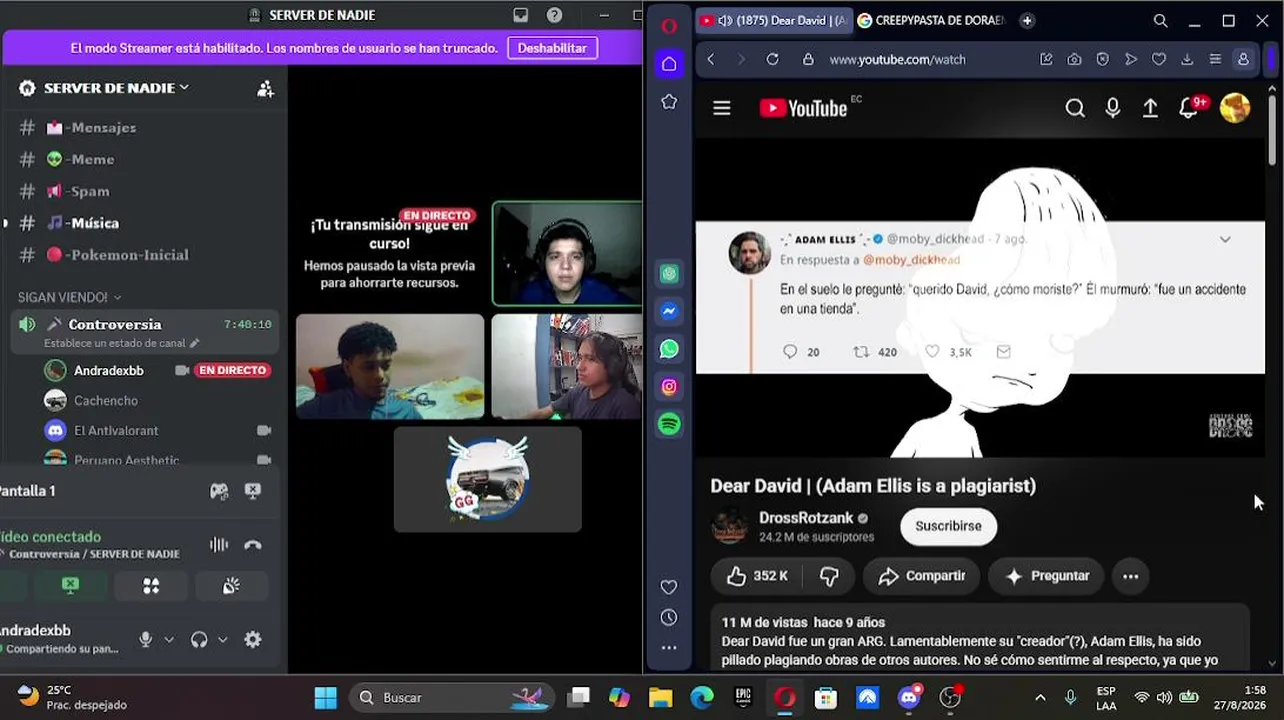Open the Opera menu logo
Screen dimensions: 1284x720
pos(669,25)
